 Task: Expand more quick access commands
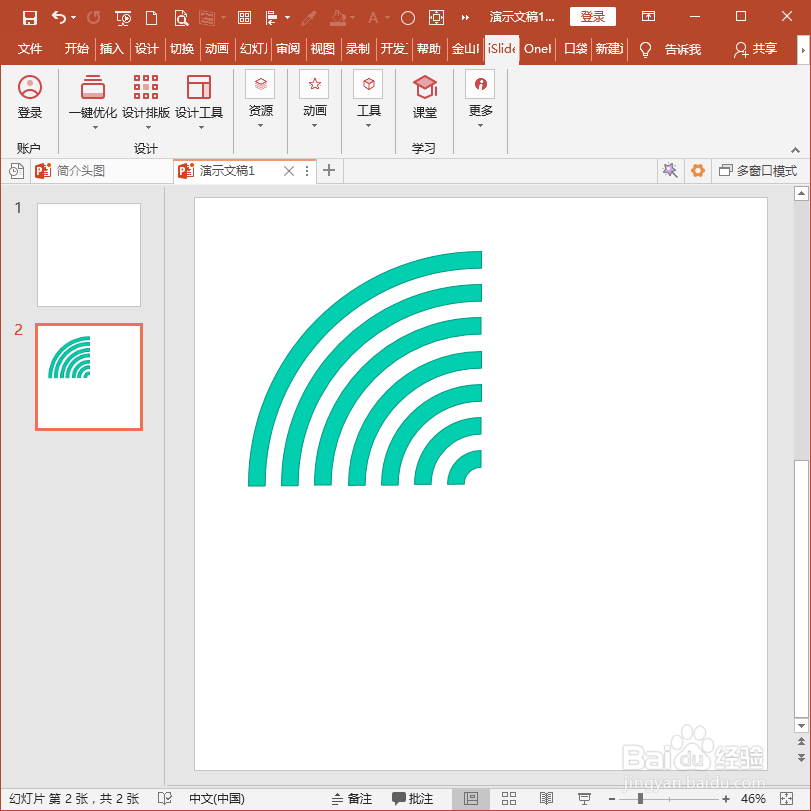point(465,18)
